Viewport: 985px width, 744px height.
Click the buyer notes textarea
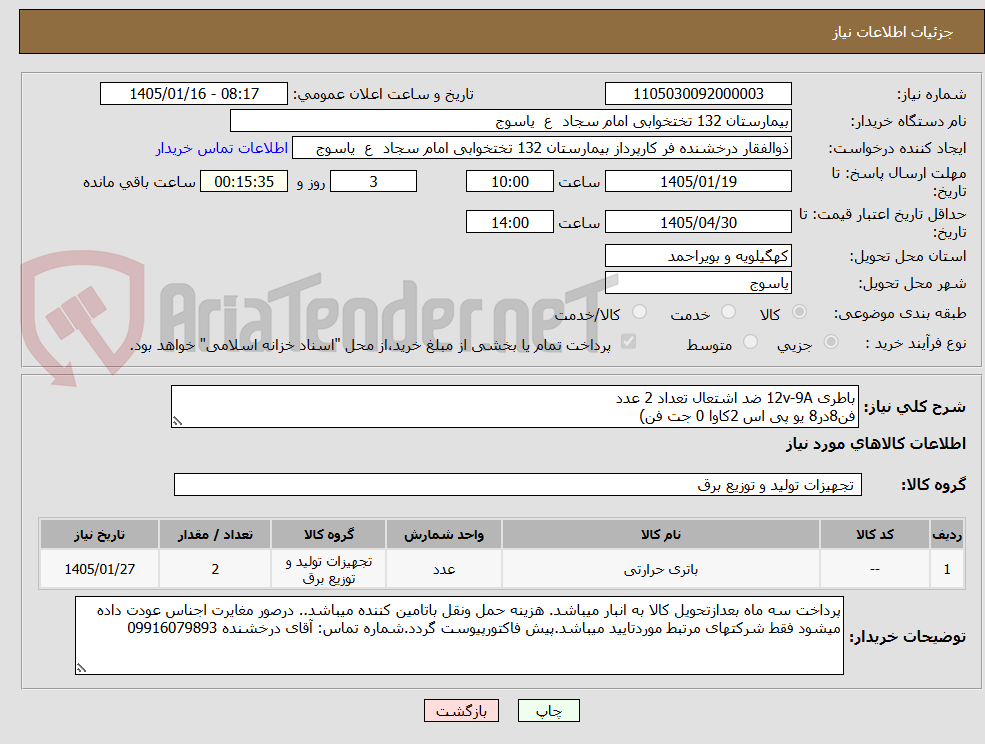point(459,635)
